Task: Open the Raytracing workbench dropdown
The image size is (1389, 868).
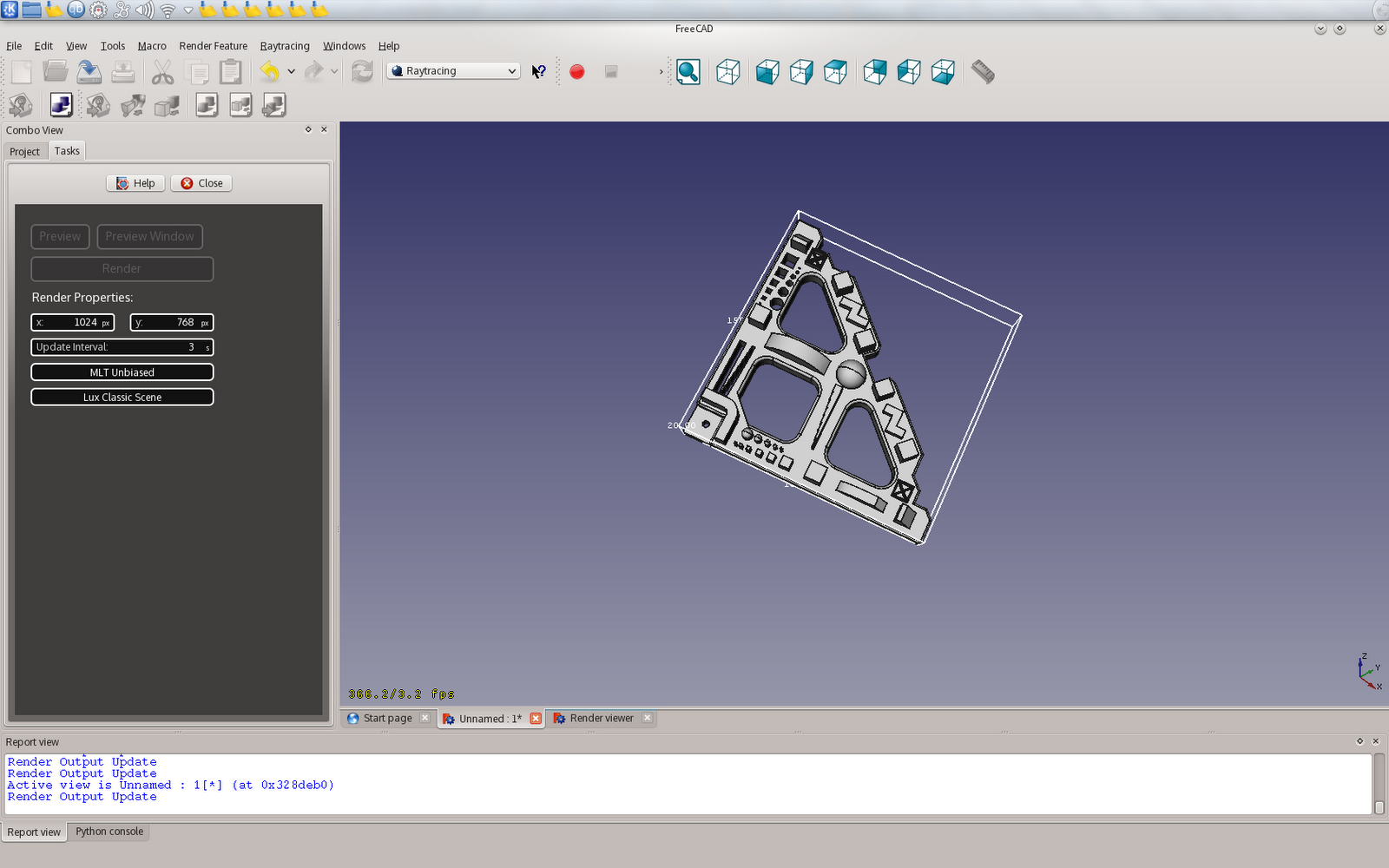Action: tap(453, 71)
